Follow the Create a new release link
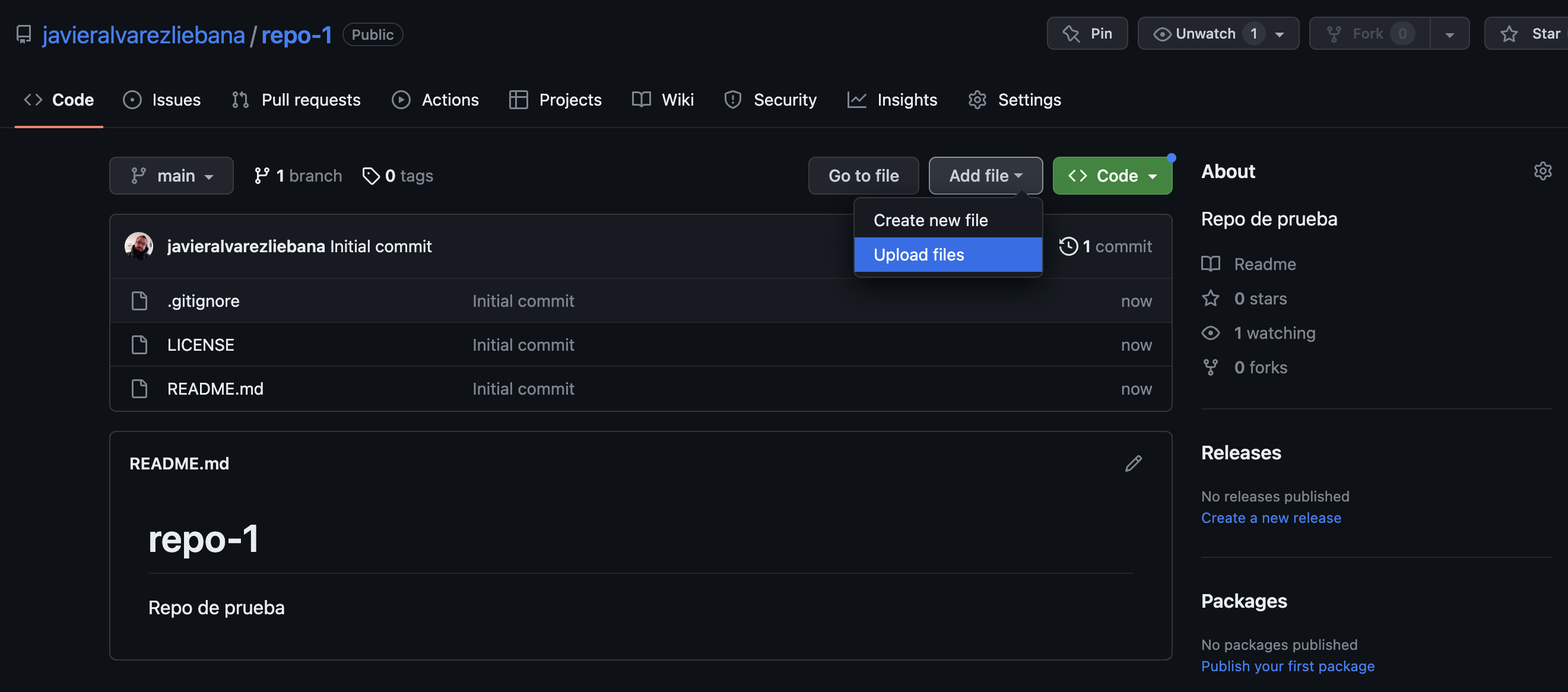 [x=1270, y=518]
